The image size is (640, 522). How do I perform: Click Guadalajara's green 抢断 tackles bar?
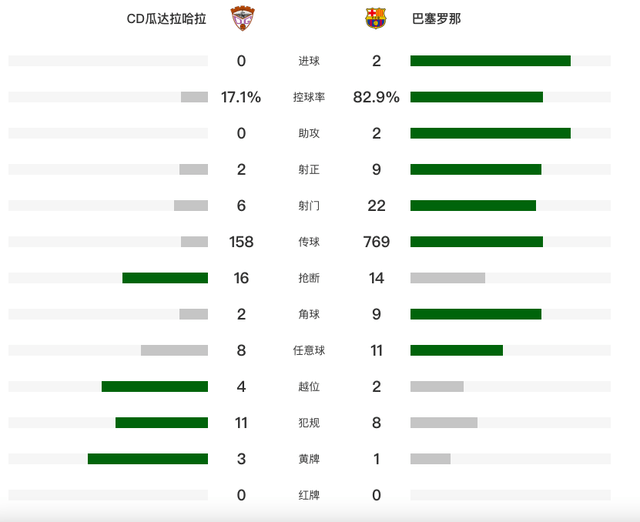165,278
